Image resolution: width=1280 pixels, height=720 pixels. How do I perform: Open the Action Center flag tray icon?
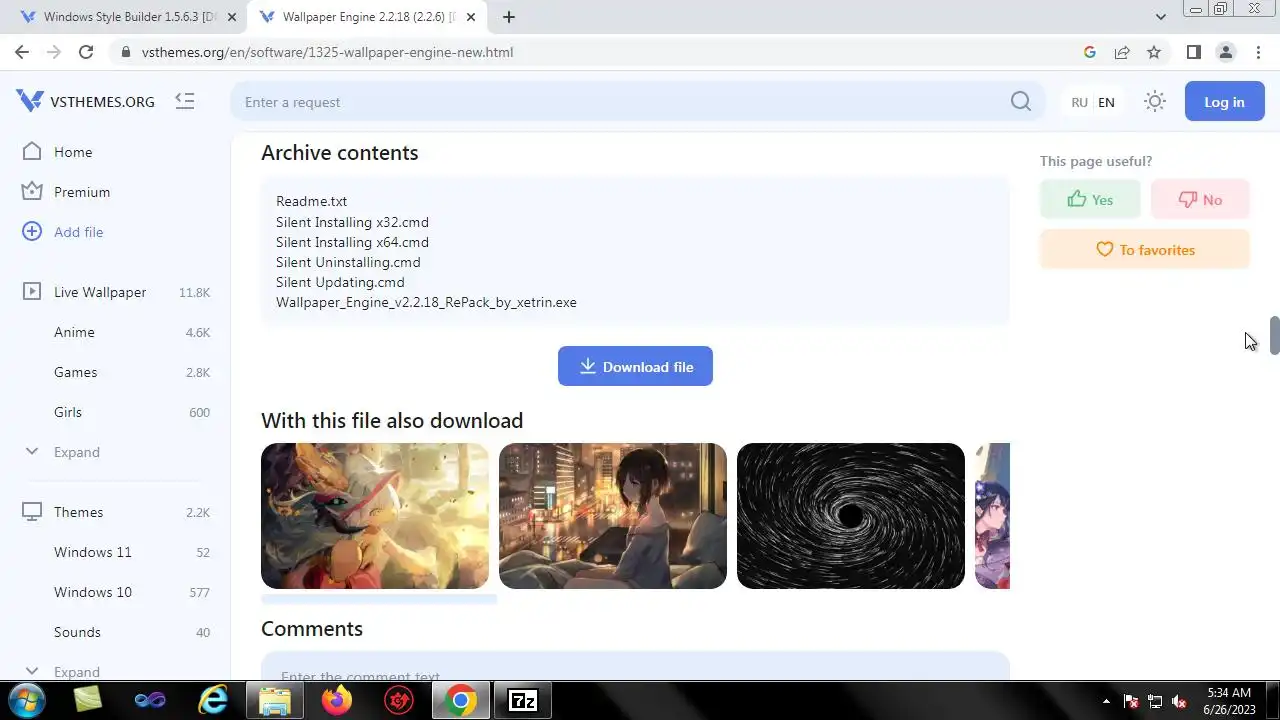(1131, 701)
